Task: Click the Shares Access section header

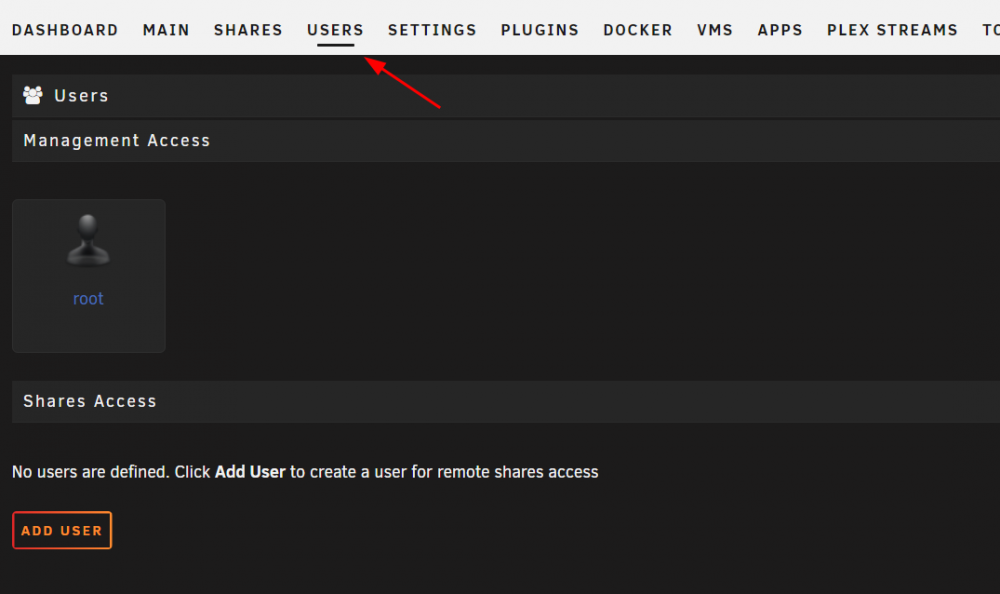Action: point(506,401)
